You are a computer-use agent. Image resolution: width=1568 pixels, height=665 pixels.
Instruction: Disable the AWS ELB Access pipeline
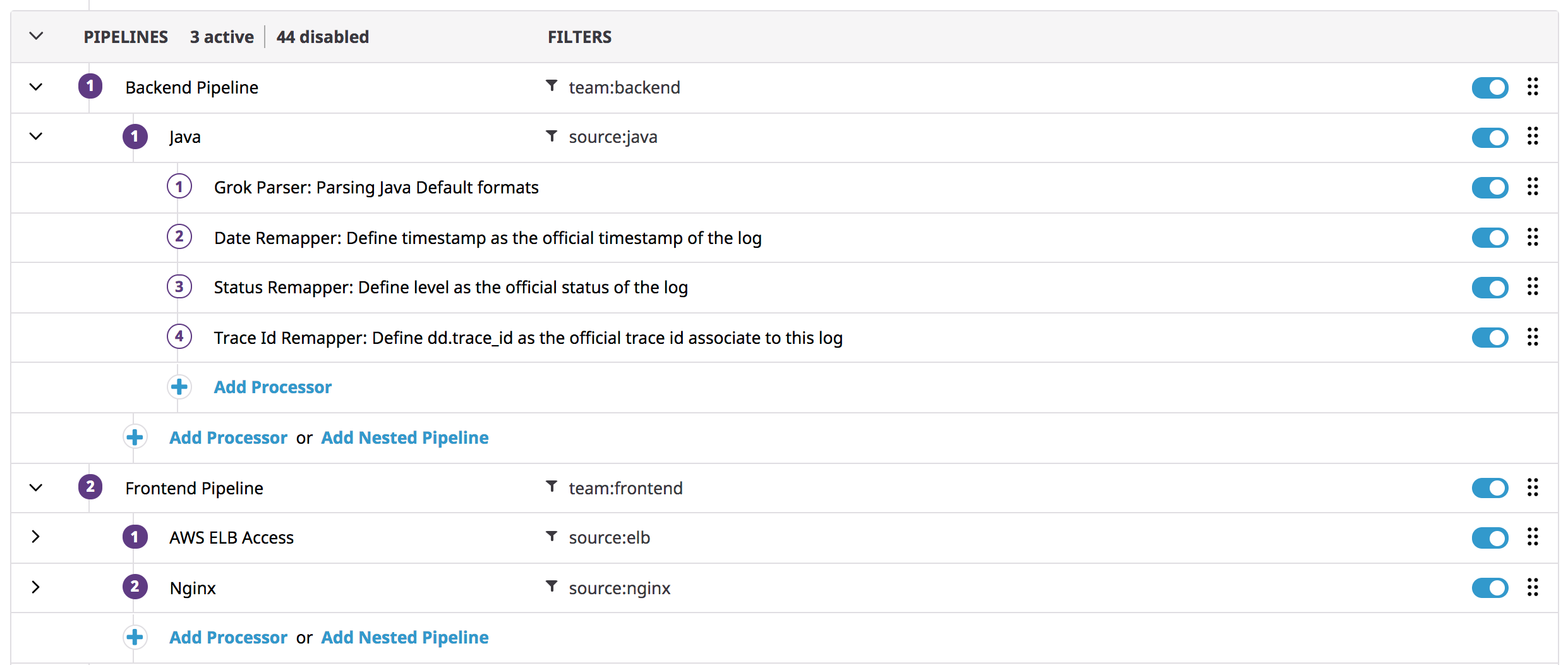pos(1490,538)
